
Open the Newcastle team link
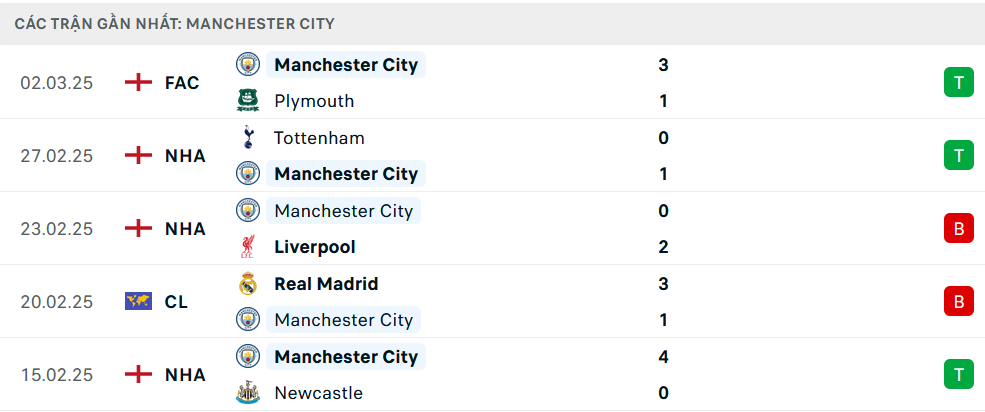[318, 393]
